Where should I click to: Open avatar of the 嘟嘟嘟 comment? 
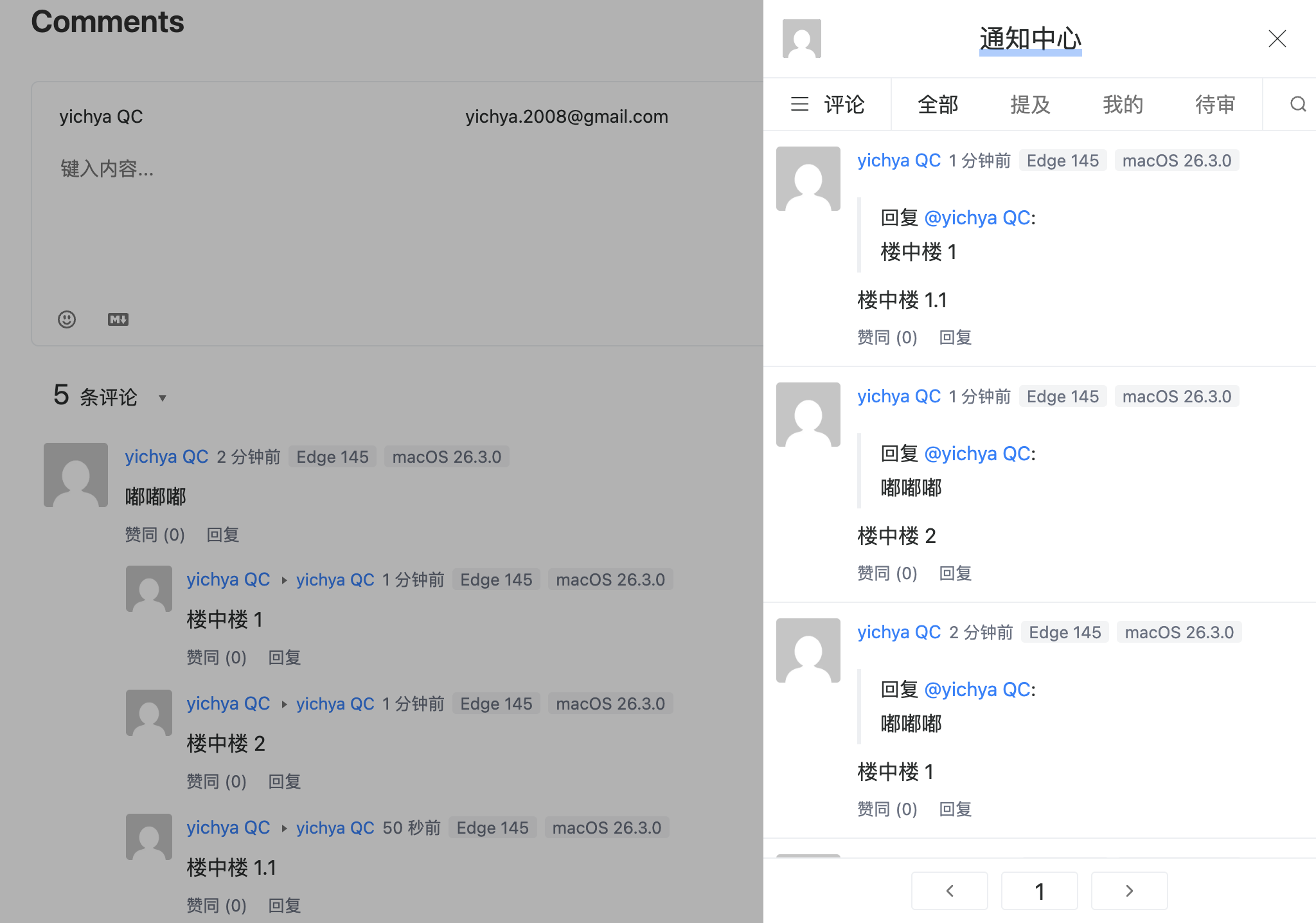pos(76,475)
